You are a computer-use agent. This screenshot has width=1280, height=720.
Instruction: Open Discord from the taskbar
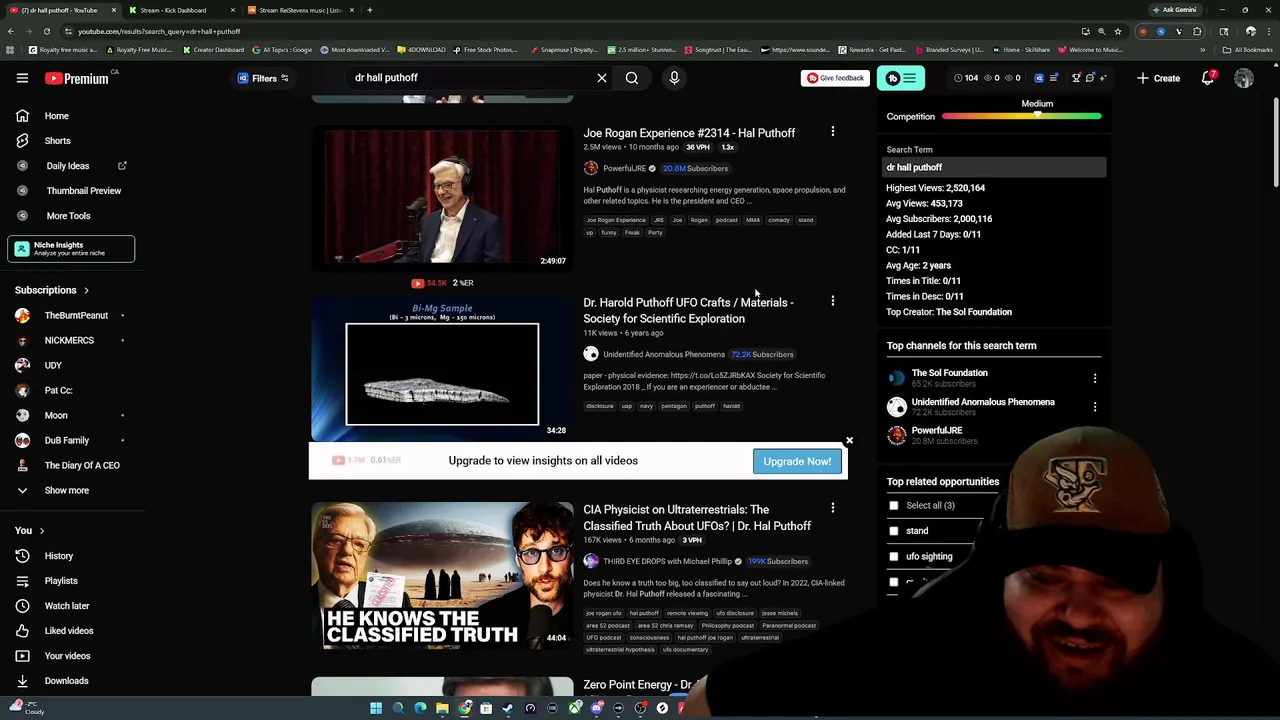pos(596,708)
